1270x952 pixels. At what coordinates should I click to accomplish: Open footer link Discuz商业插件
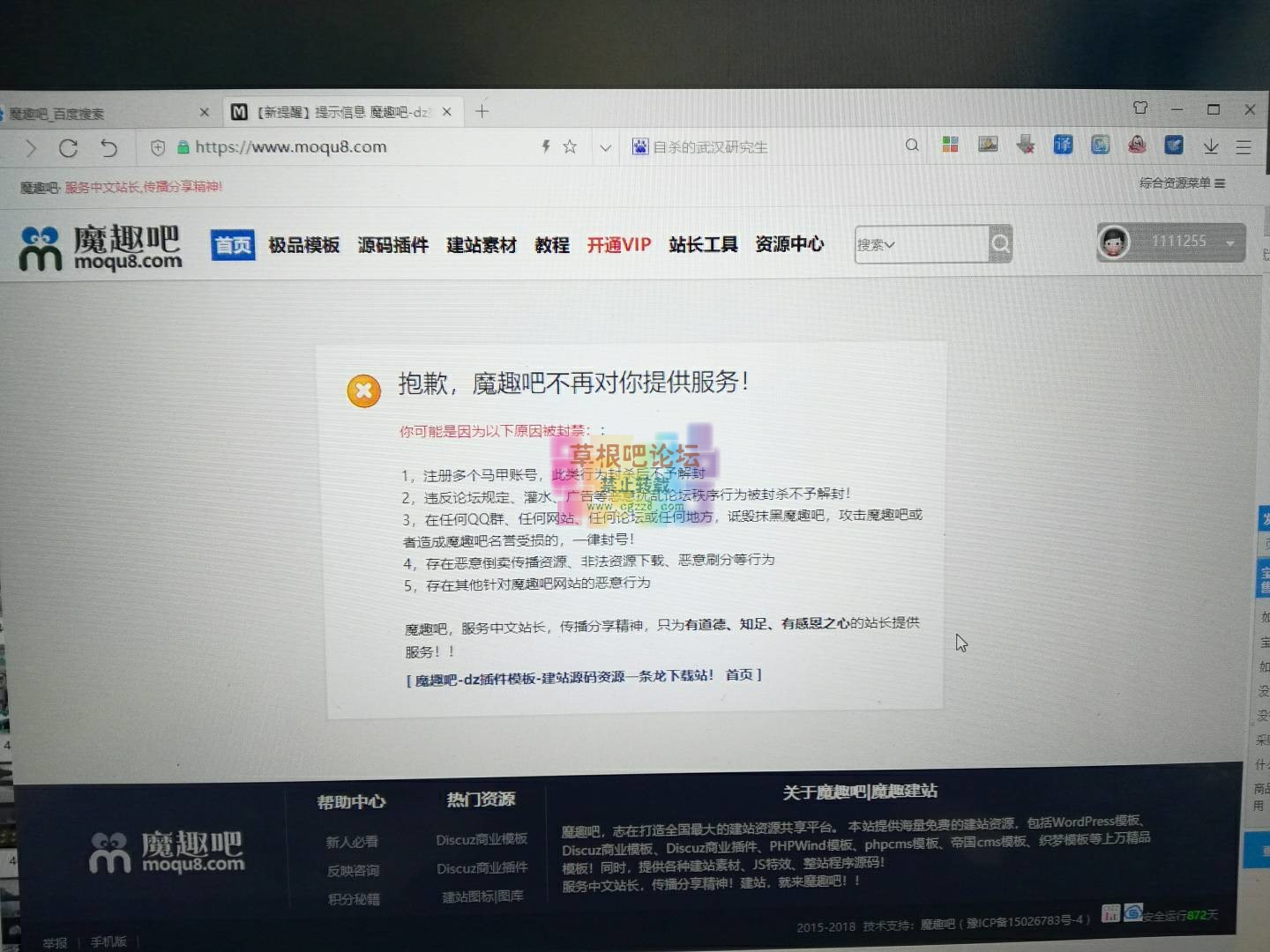(x=482, y=868)
